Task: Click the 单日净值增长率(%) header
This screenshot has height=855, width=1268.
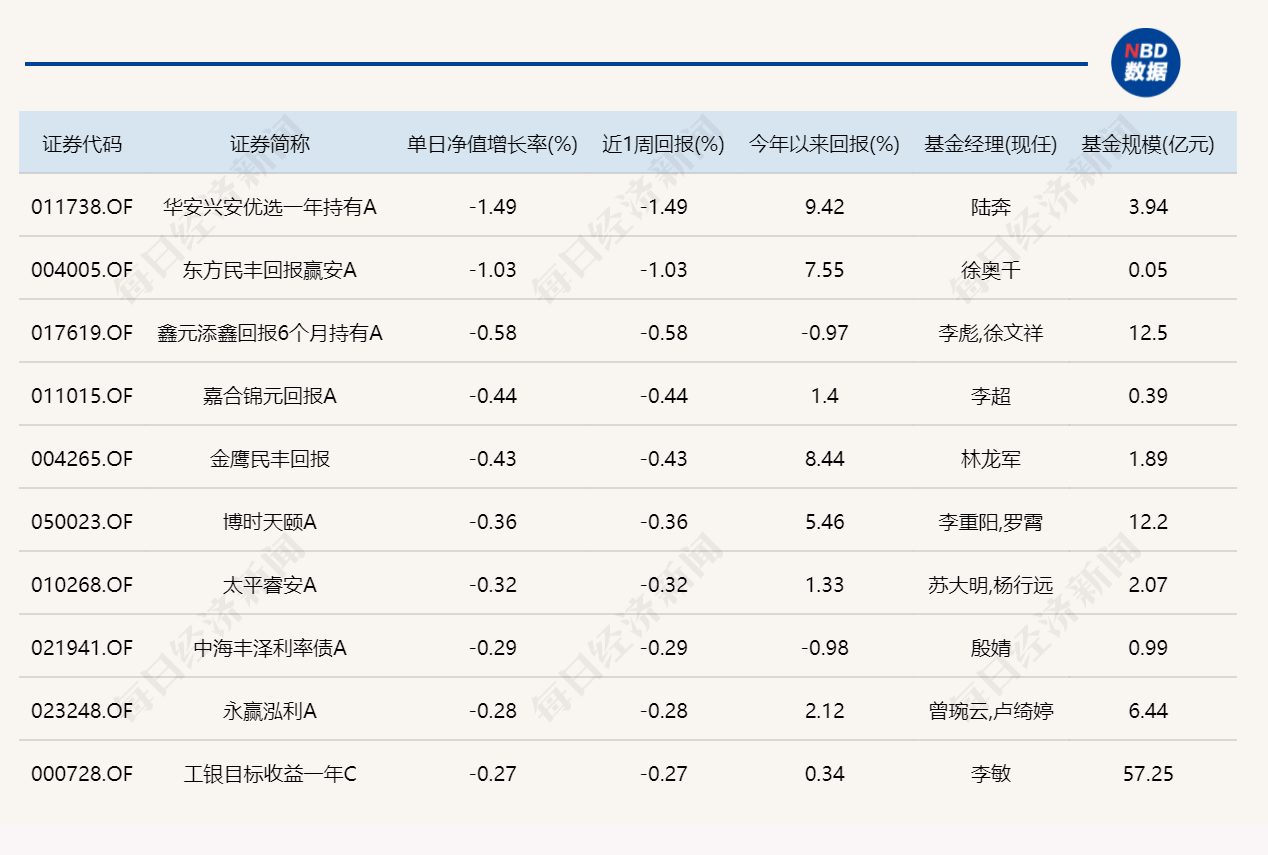Action: tap(492, 144)
